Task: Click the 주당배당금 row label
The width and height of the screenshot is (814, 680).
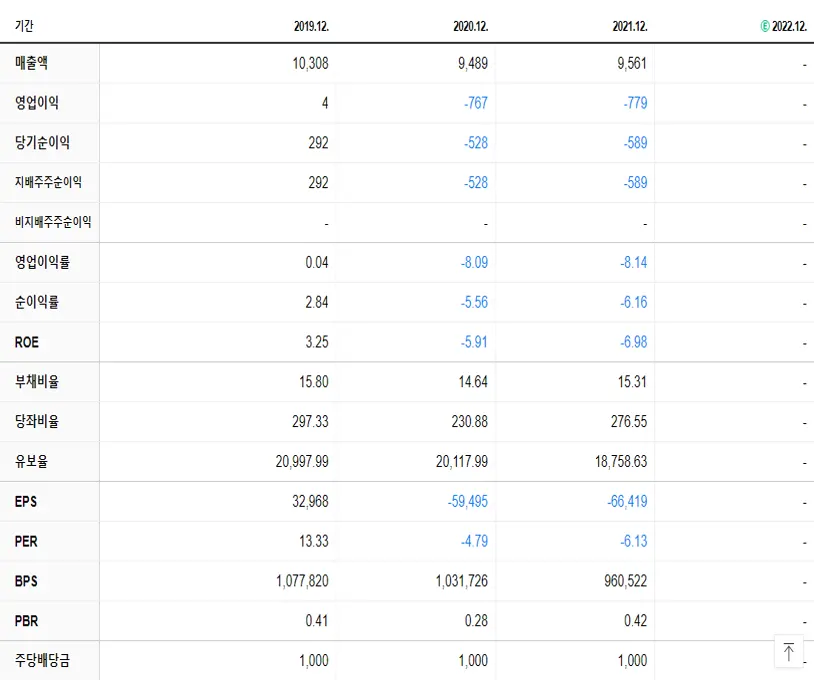Action: pyautogui.click(x=42, y=660)
